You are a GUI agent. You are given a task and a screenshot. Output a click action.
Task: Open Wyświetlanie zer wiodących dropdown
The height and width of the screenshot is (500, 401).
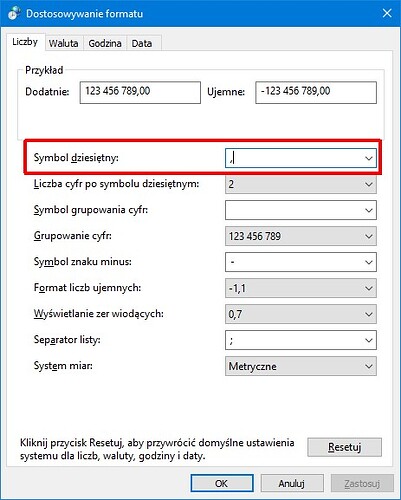tap(301, 314)
